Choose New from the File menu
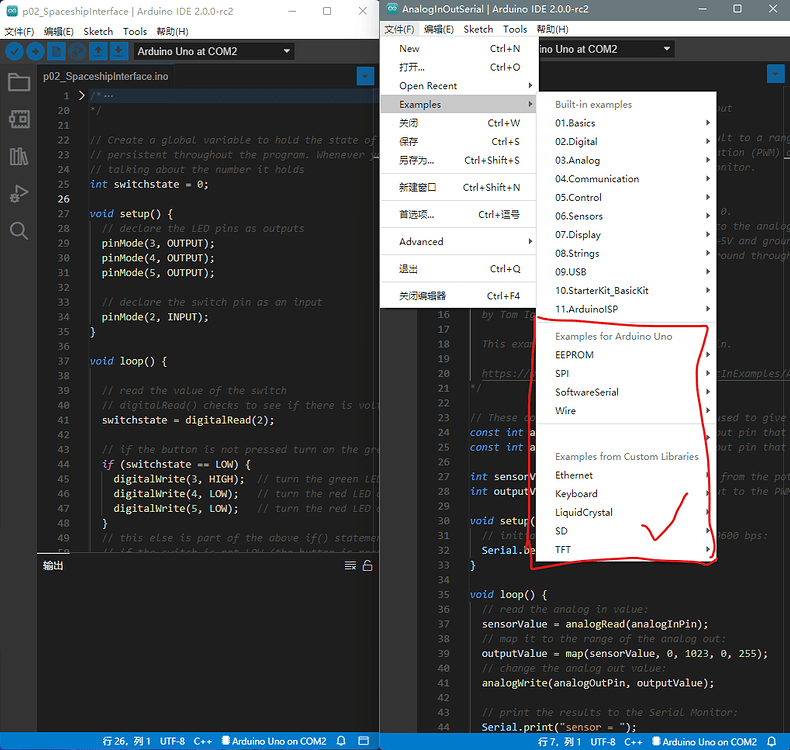This screenshot has height=750, width=790. tap(409, 48)
